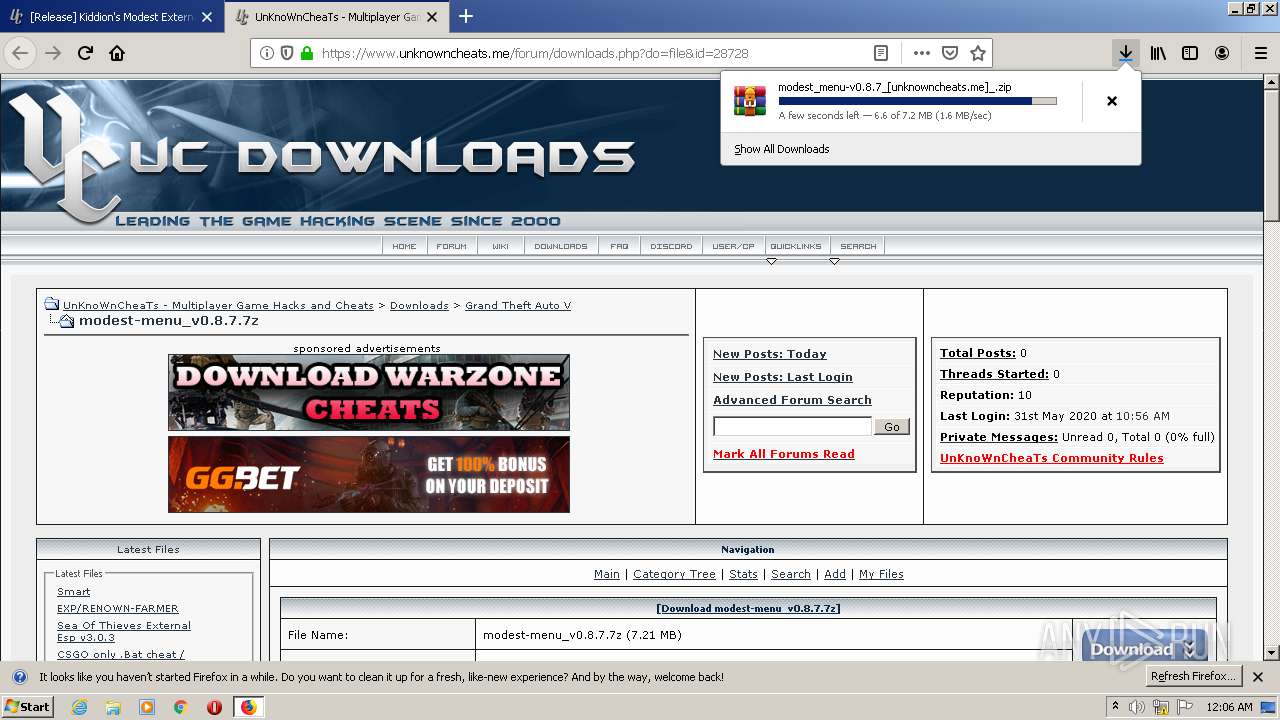Open a new tab with plus button
Viewport: 1280px width, 720px height.
coord(466,16)
